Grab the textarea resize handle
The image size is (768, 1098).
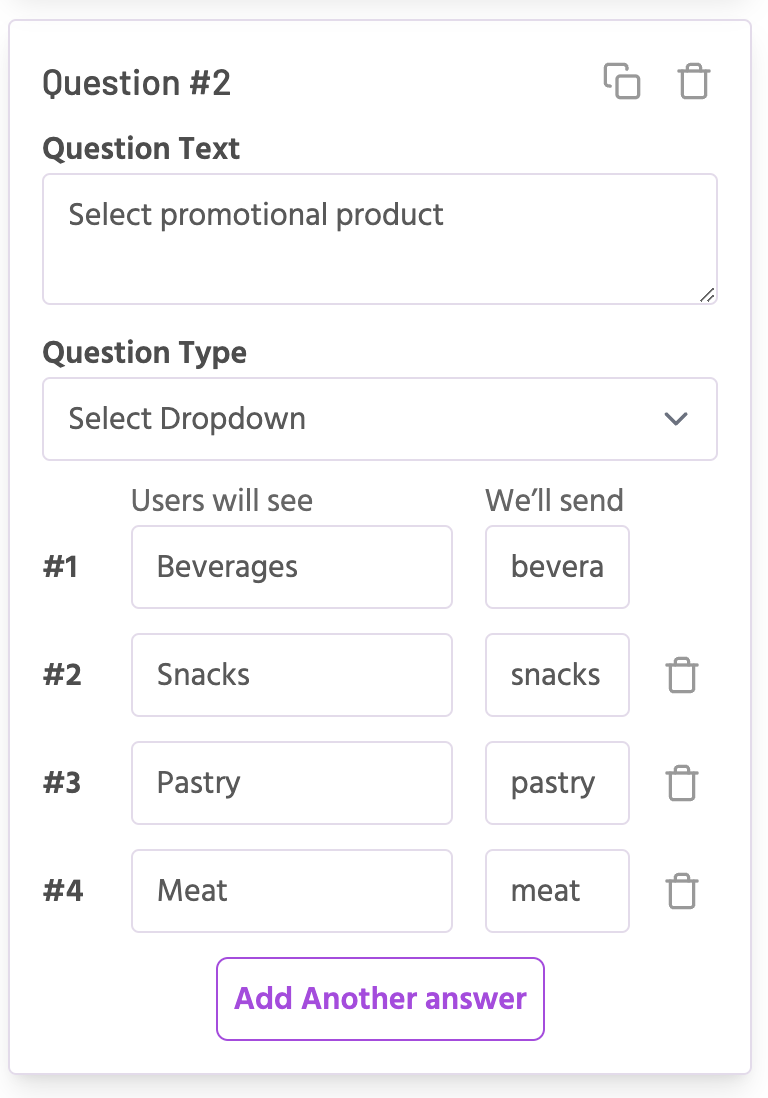point(708,295)
